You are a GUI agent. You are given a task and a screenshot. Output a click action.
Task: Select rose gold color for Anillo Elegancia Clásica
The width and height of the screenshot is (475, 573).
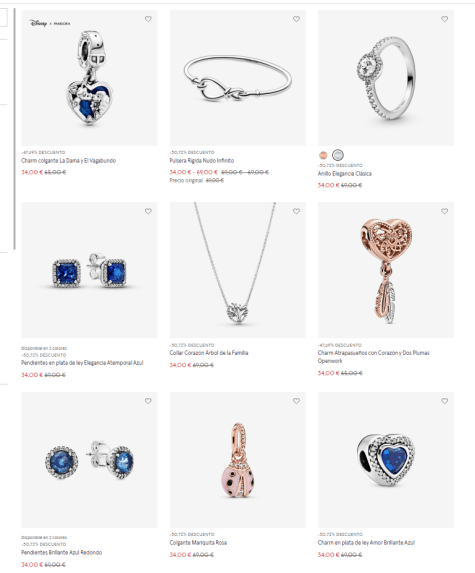(323, 155)
